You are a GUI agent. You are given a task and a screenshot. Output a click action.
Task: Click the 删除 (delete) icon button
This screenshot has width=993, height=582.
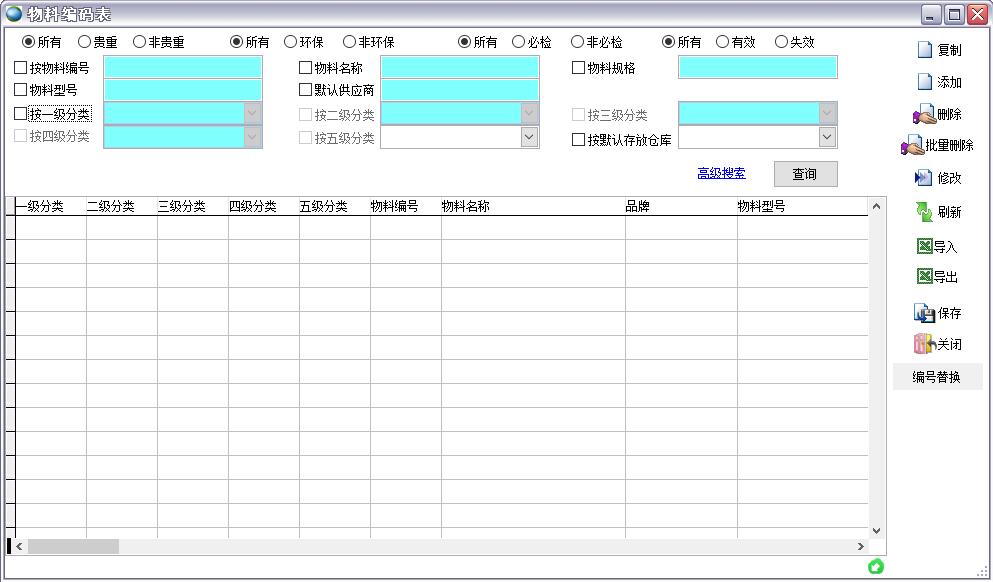tap(924, 115)
